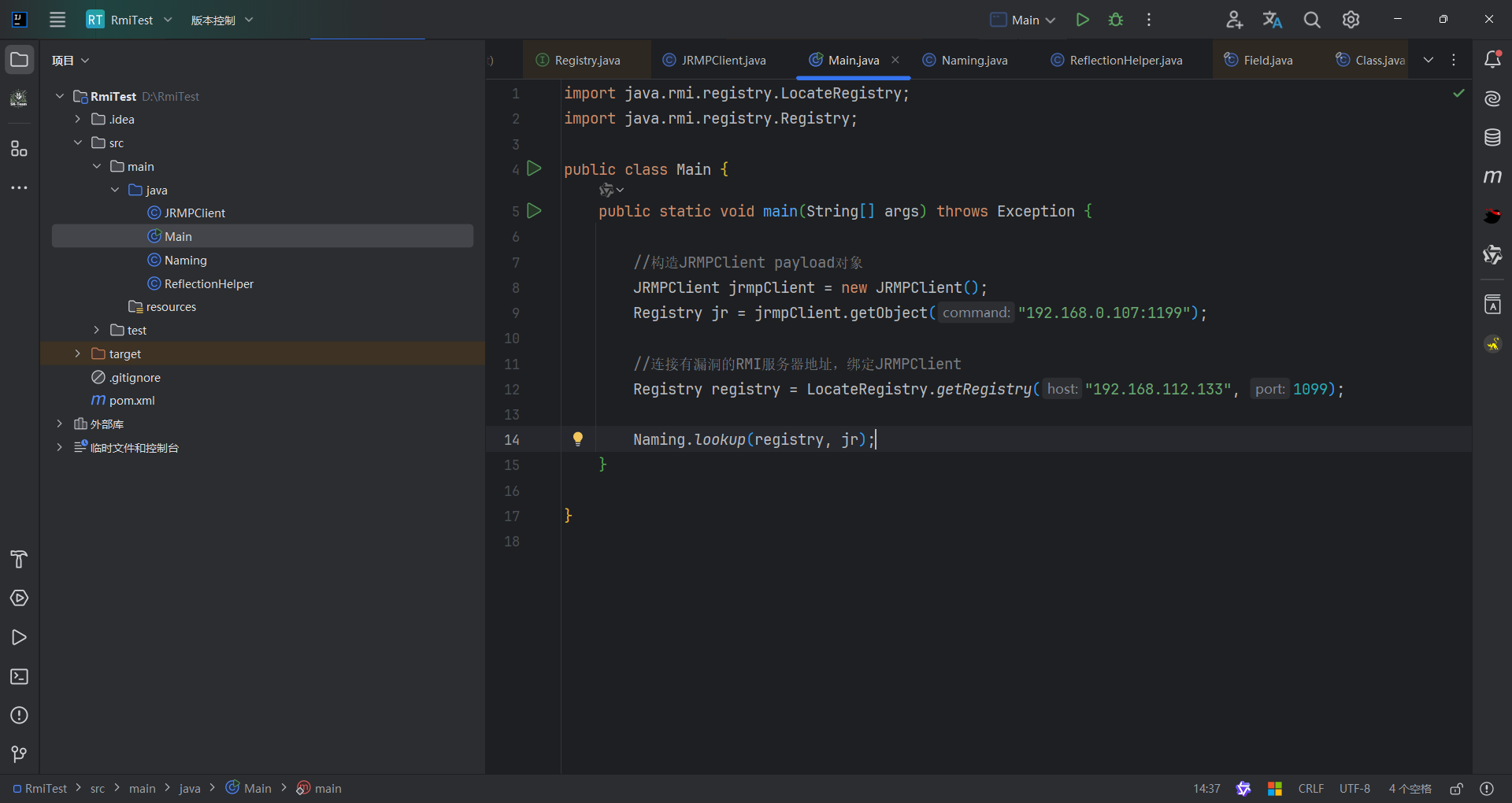Click the run gutter icon beside class Main
This screenshot has height=803, width=1512.
point(534,168)
